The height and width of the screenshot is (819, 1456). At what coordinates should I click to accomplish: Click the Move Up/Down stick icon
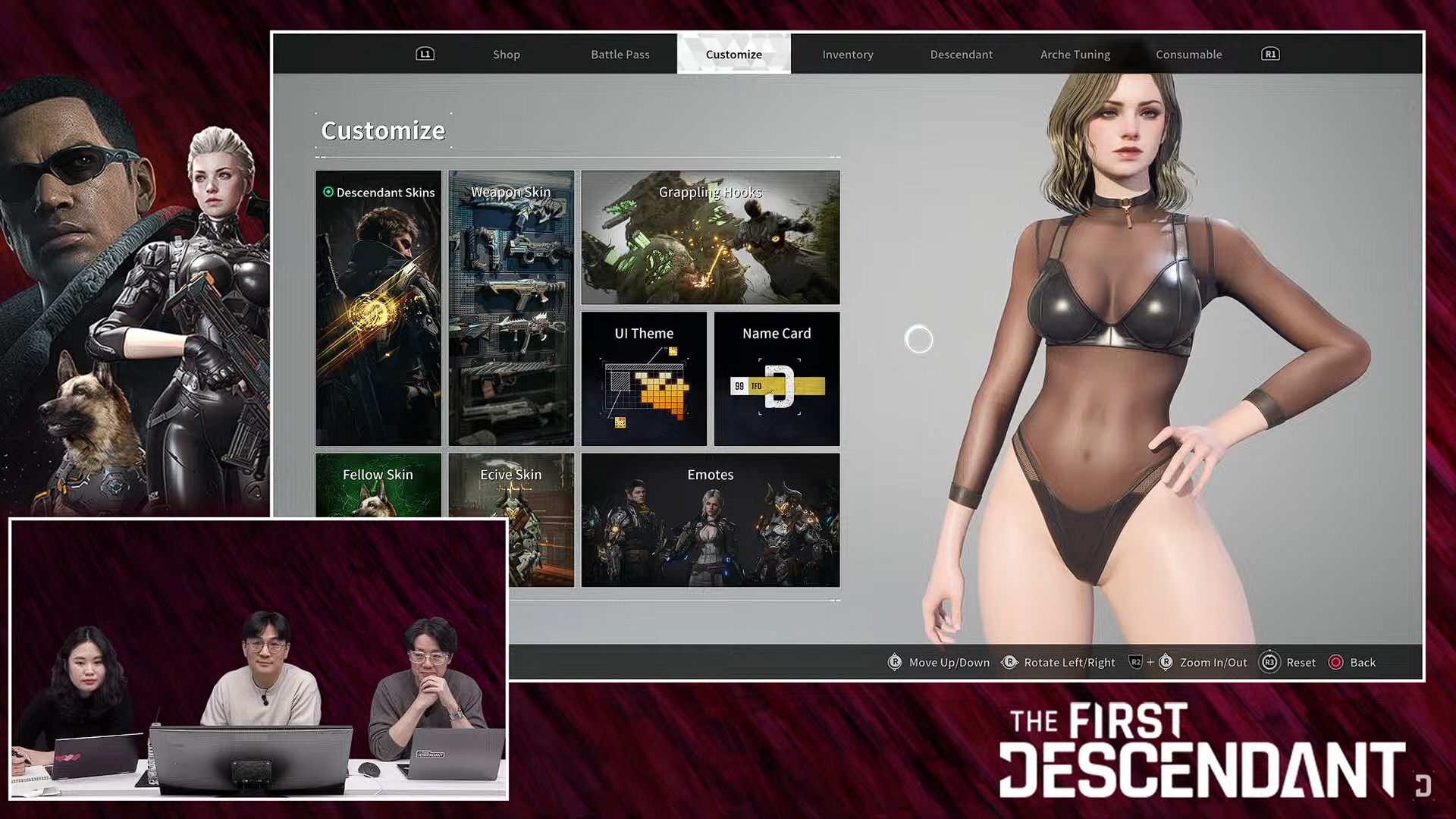pos(895,662)
